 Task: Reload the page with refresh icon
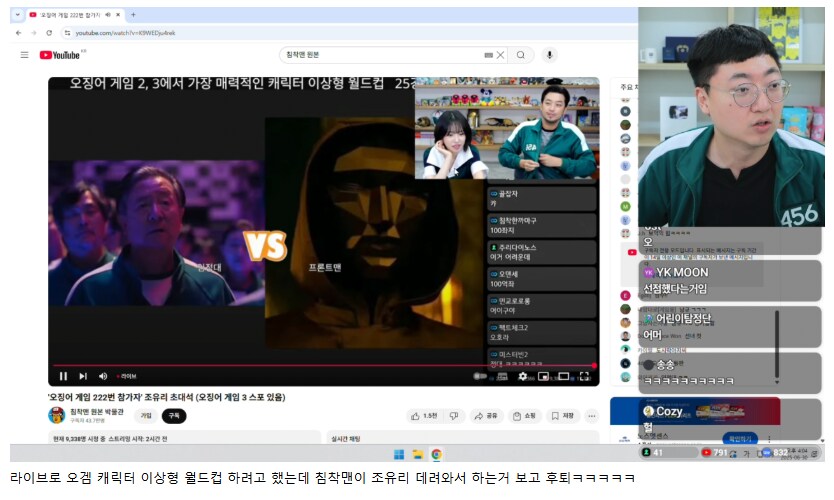click(49, 33)
